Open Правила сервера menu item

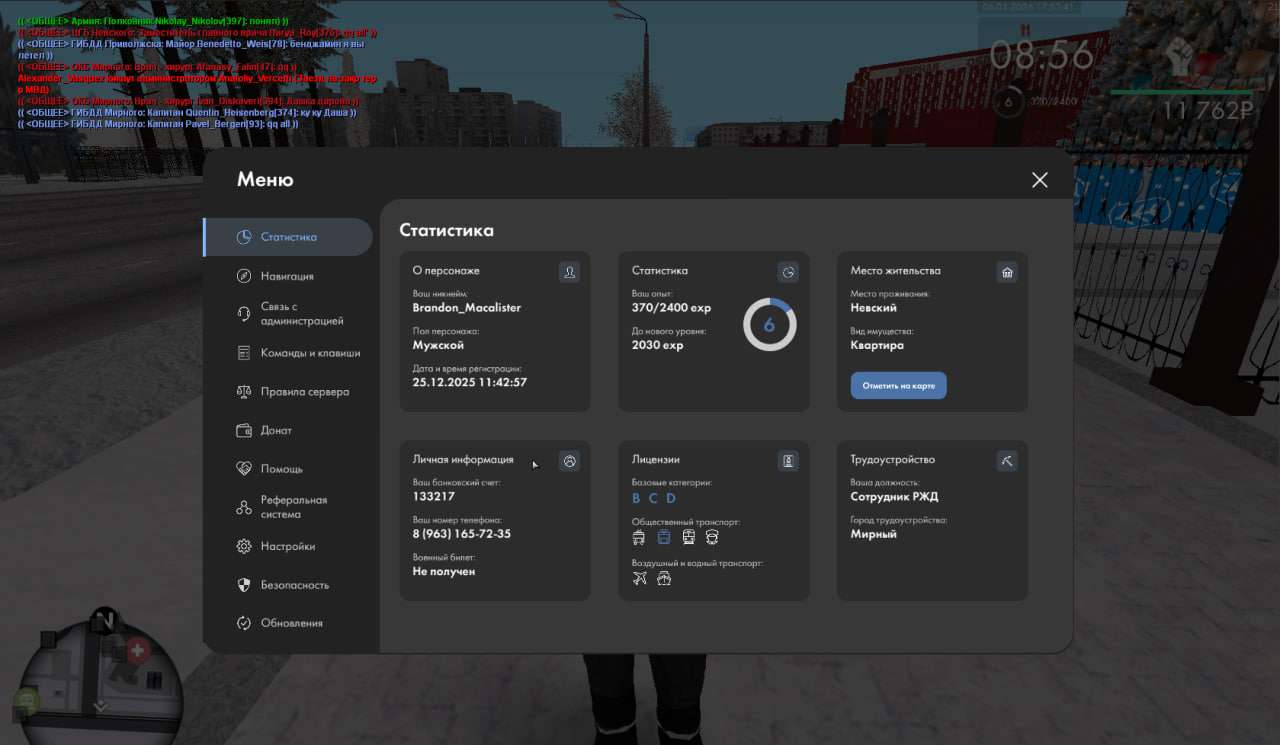pyautogui.click(x=305, y=392)
